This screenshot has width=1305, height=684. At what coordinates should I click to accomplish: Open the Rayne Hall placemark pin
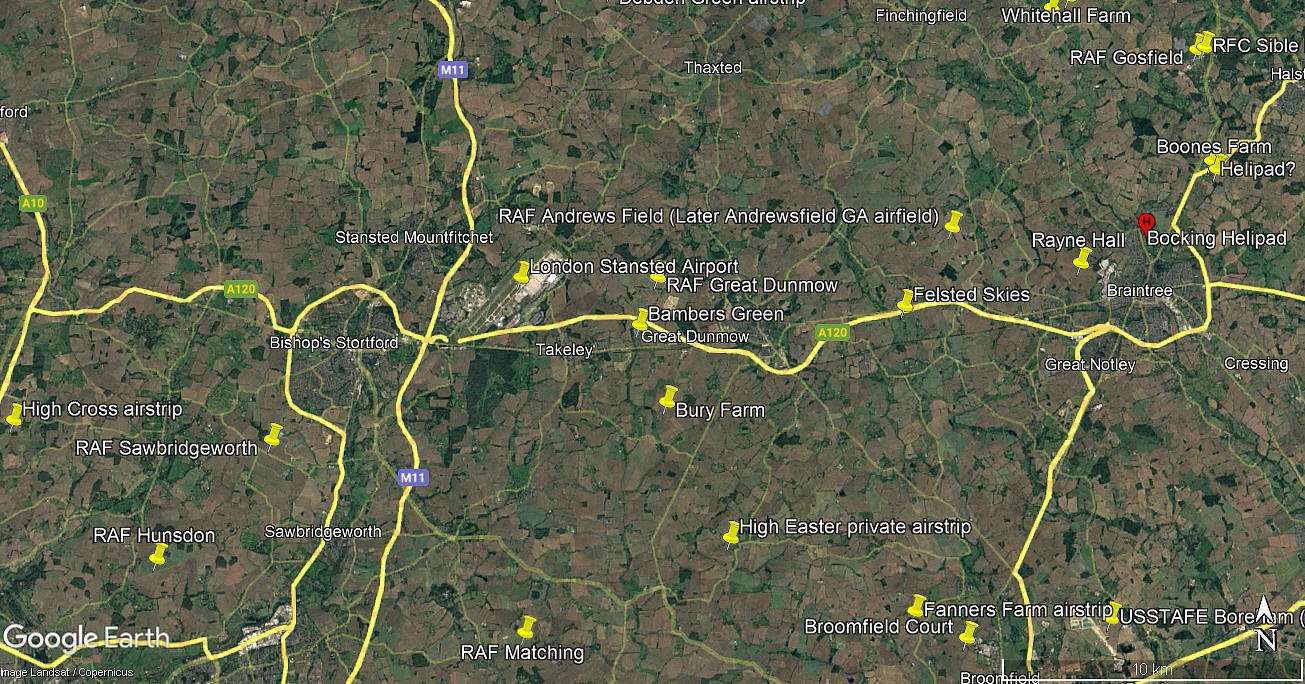click(1082, 260)
